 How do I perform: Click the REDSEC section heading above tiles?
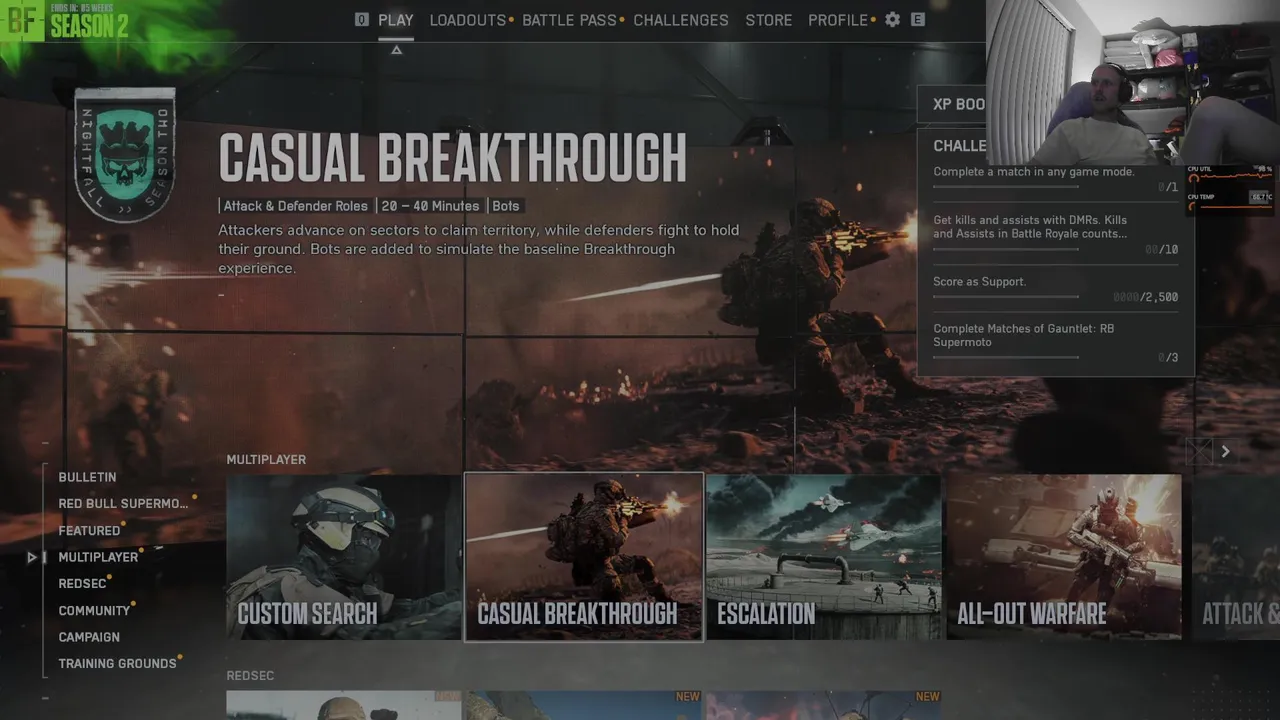[x=250, y=676]
